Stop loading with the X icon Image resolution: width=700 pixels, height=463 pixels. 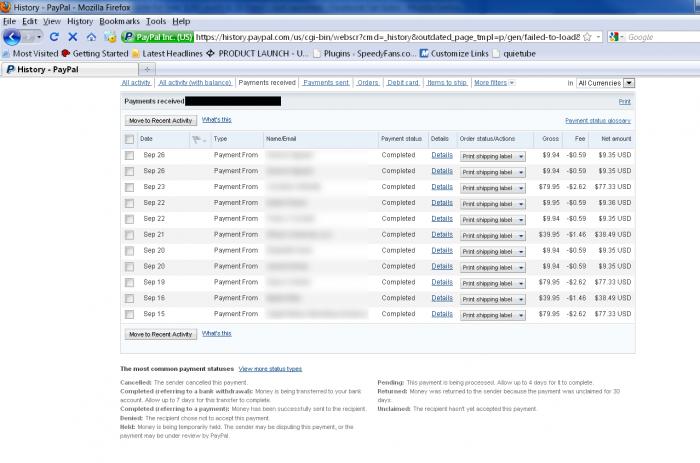(73, 37)
